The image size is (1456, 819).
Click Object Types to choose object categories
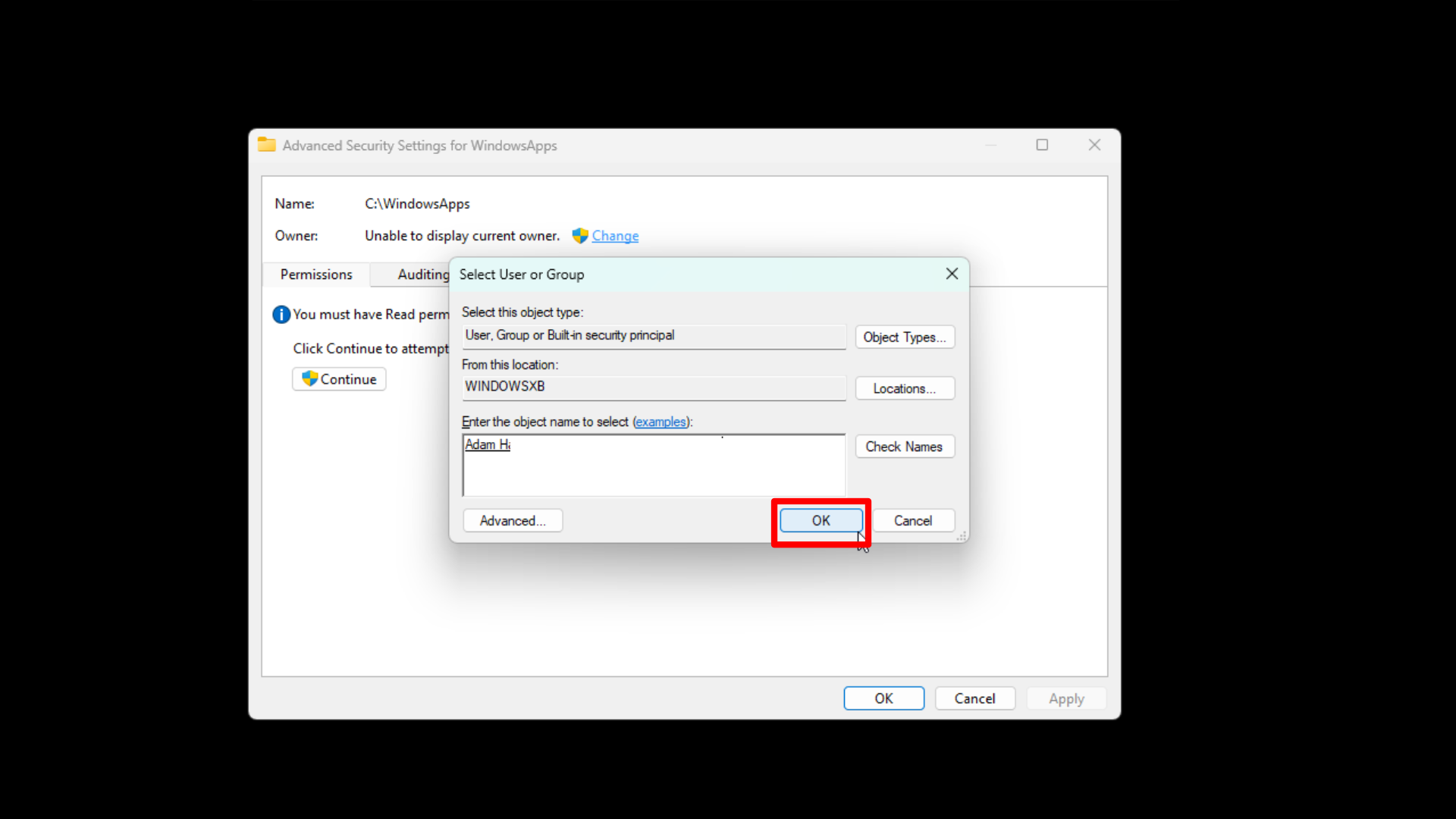(905, 337)
